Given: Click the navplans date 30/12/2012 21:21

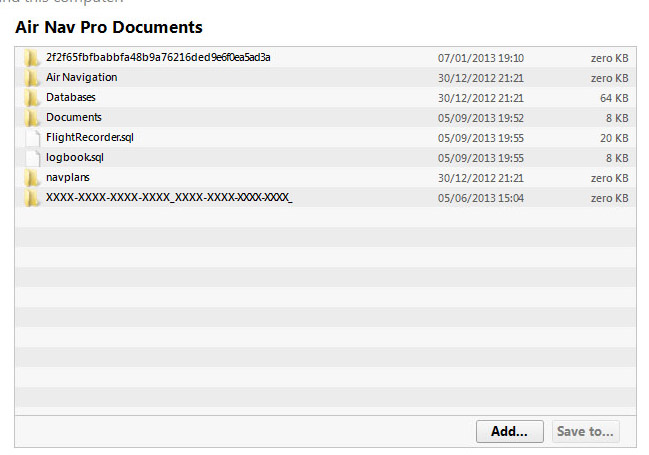Looking at the screenshot, I should pyautogui.click(x=481, y=178).
